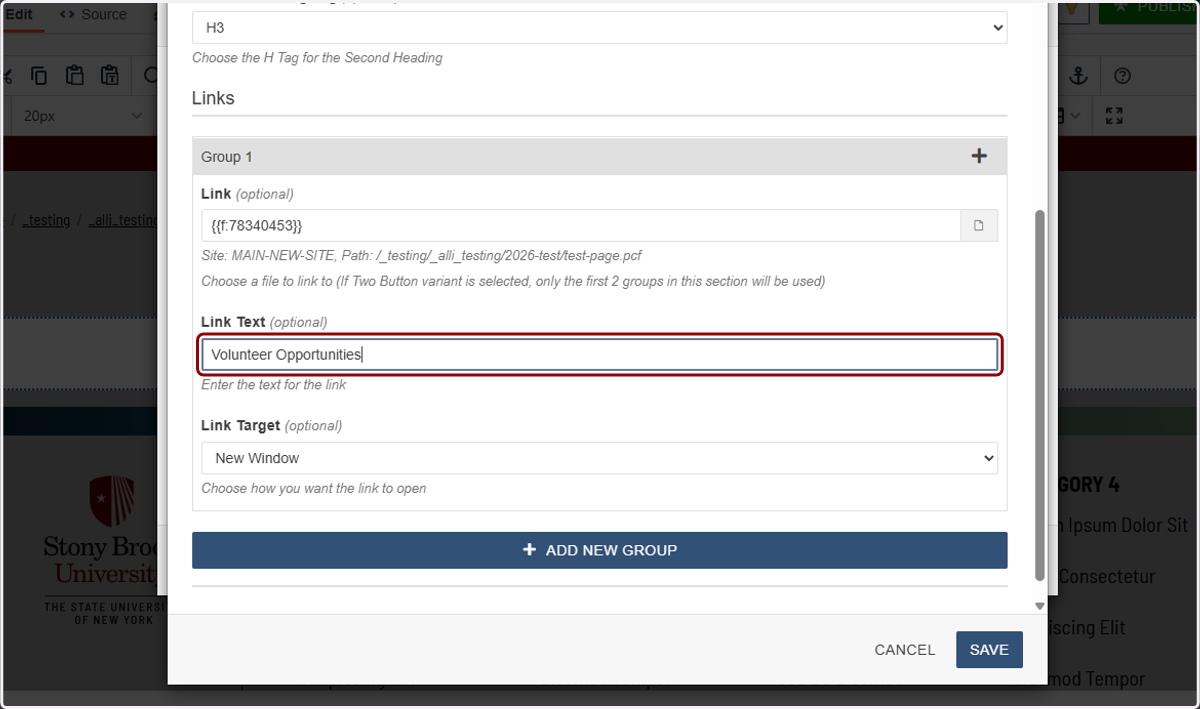Image resolution: width=1200 pixels, height=709 pixels.
Task: Click the Save button
Action: (989, 650)
